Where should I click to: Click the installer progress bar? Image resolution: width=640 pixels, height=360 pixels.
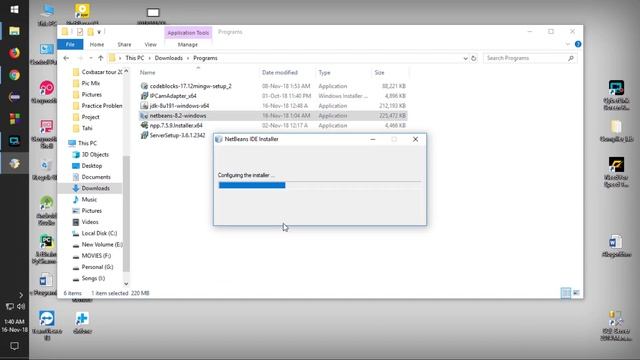tap(320, 185)
